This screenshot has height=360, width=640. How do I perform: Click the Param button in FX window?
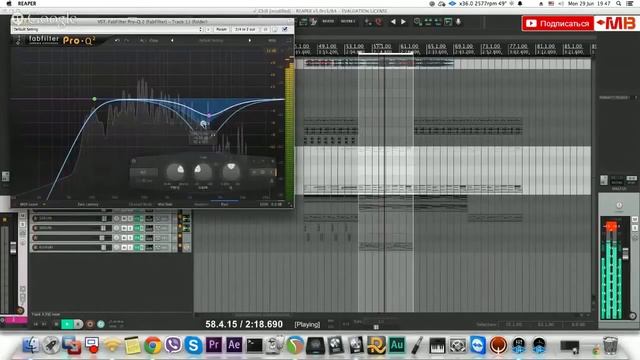[x=222, y=29]
